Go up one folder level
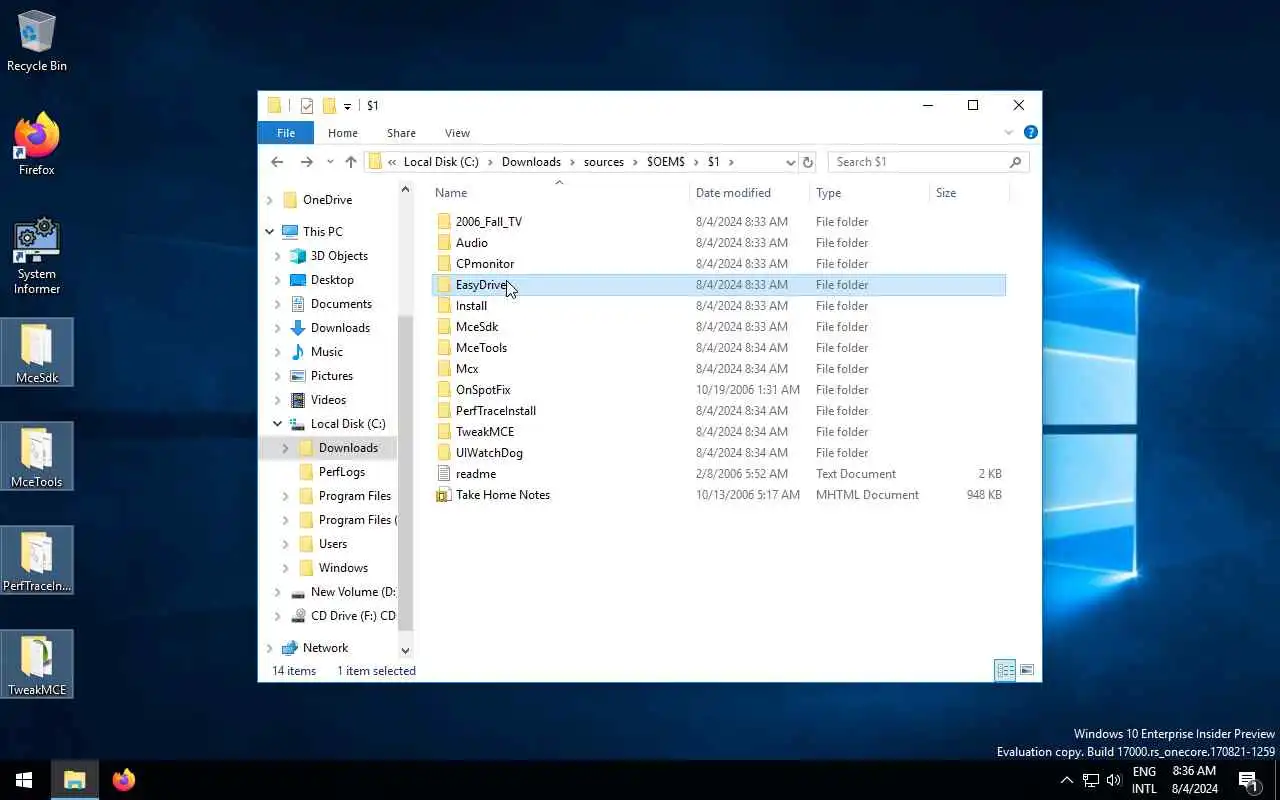The height and width of the screenshot is (800, 1280). [x=350, y=161]
